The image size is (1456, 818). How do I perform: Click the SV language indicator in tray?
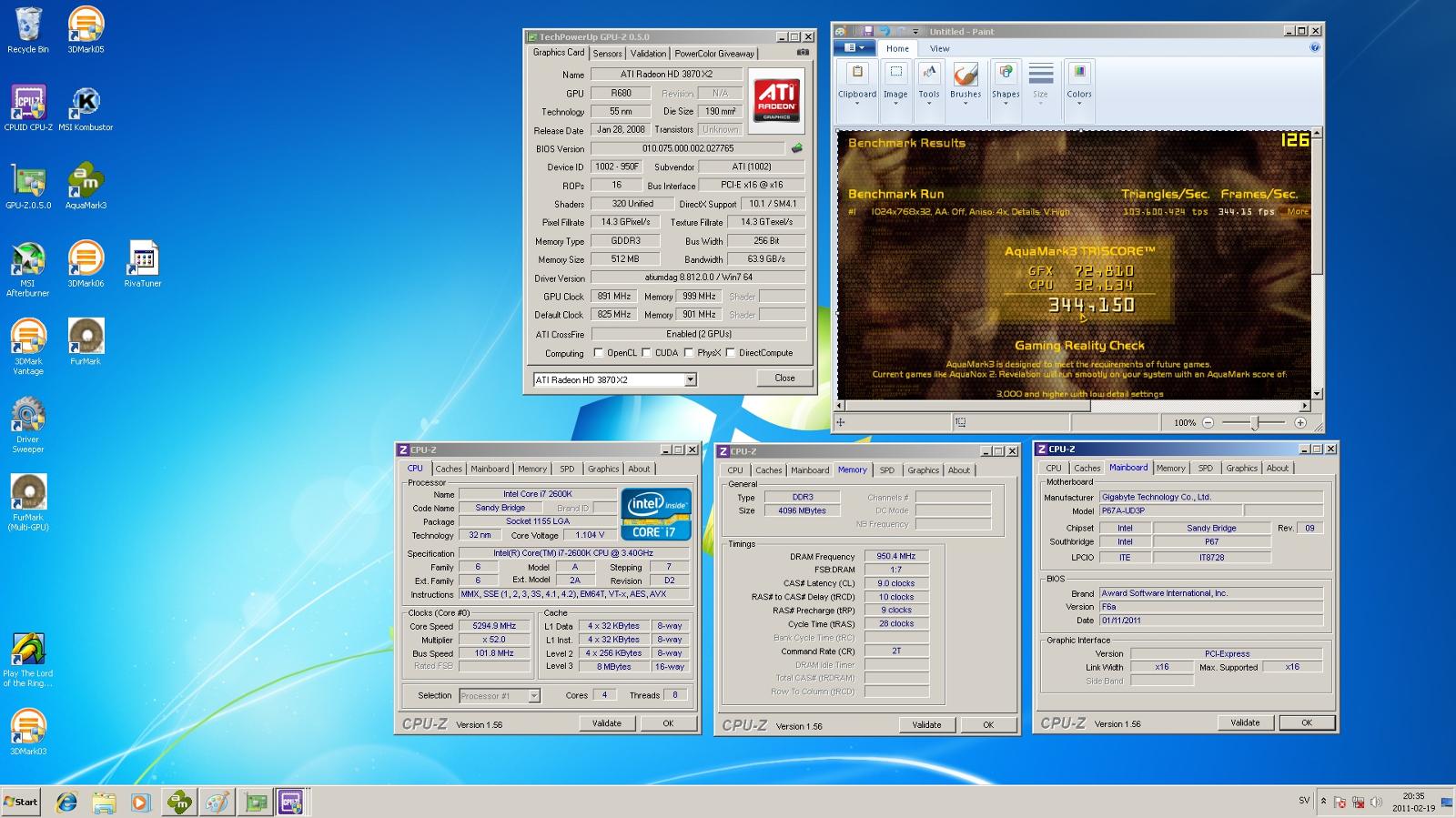click(1303, 801)
